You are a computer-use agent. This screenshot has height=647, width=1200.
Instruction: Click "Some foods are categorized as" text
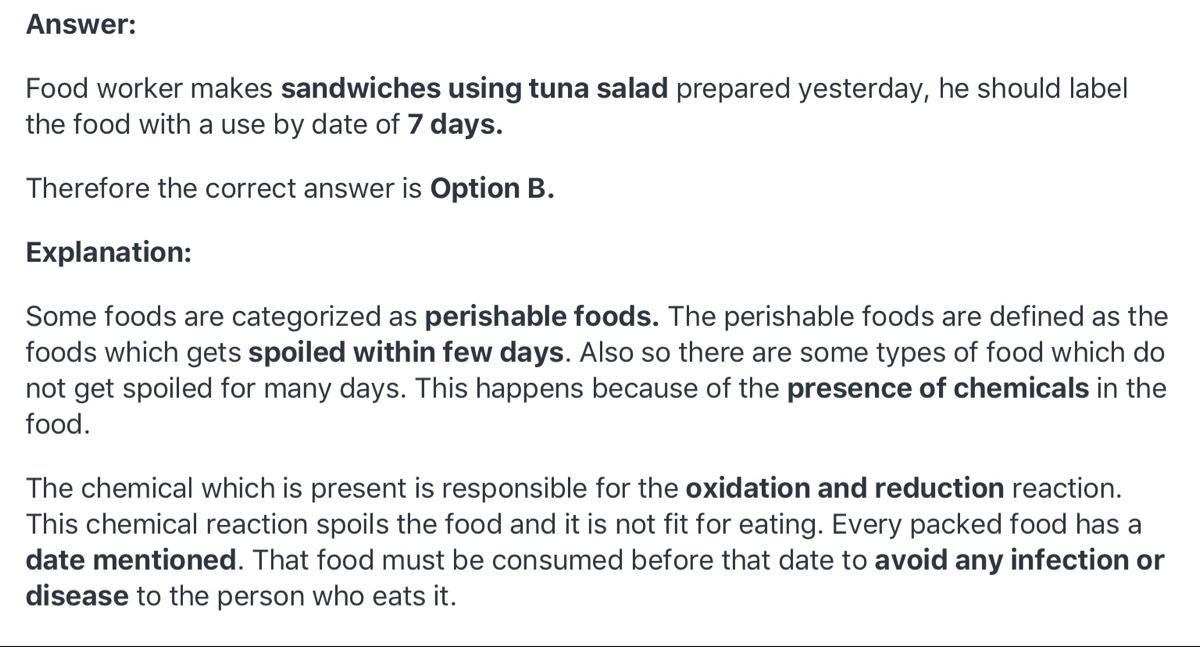point(221,317)
